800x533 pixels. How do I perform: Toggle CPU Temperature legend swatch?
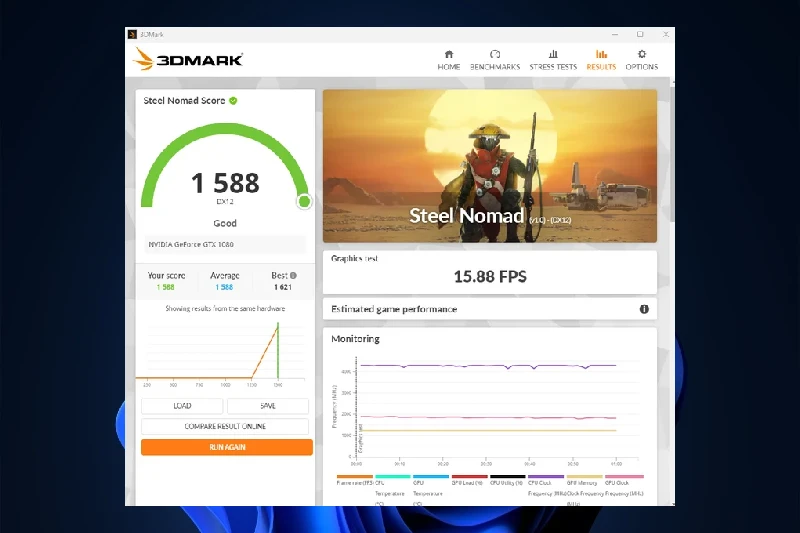[393, 476]
